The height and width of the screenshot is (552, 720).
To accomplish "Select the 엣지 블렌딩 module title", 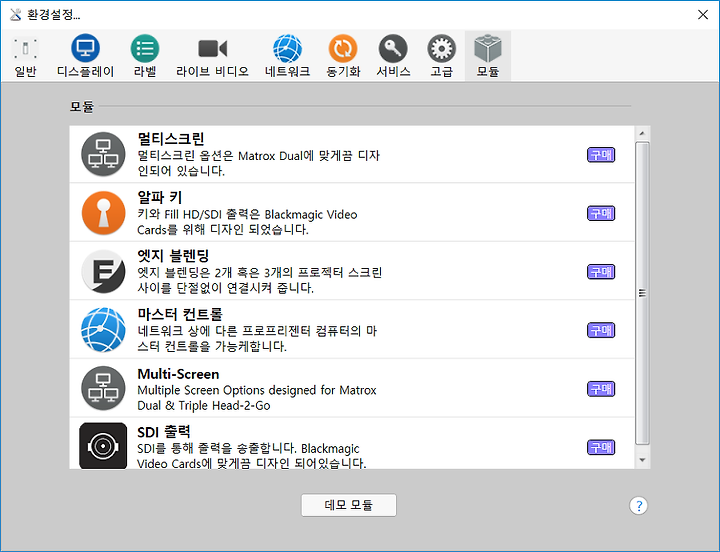I will 173,255.
